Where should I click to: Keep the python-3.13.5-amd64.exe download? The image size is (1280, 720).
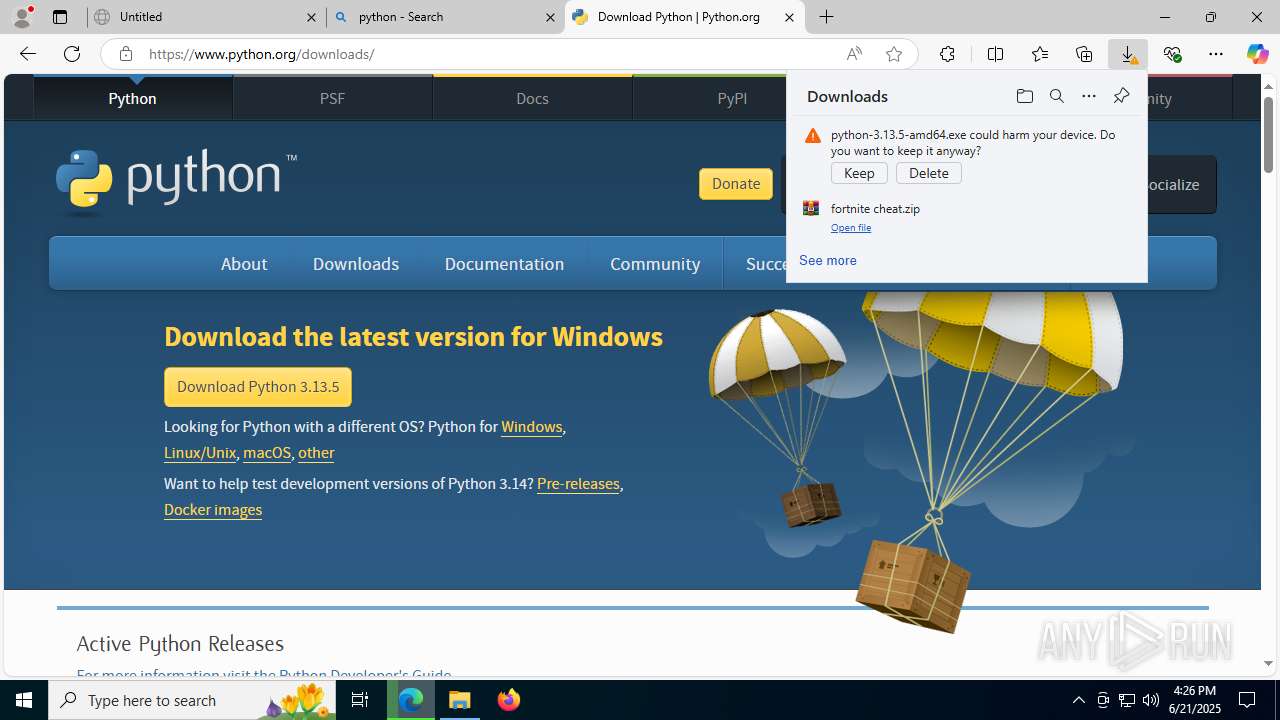click(x=859, y=173)
